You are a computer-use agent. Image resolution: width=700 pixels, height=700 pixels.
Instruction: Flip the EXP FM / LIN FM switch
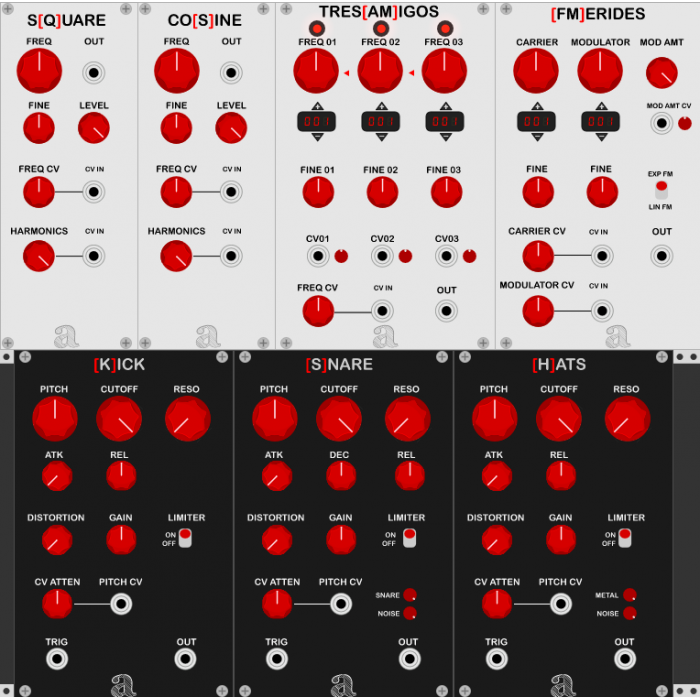click(662, 190)
